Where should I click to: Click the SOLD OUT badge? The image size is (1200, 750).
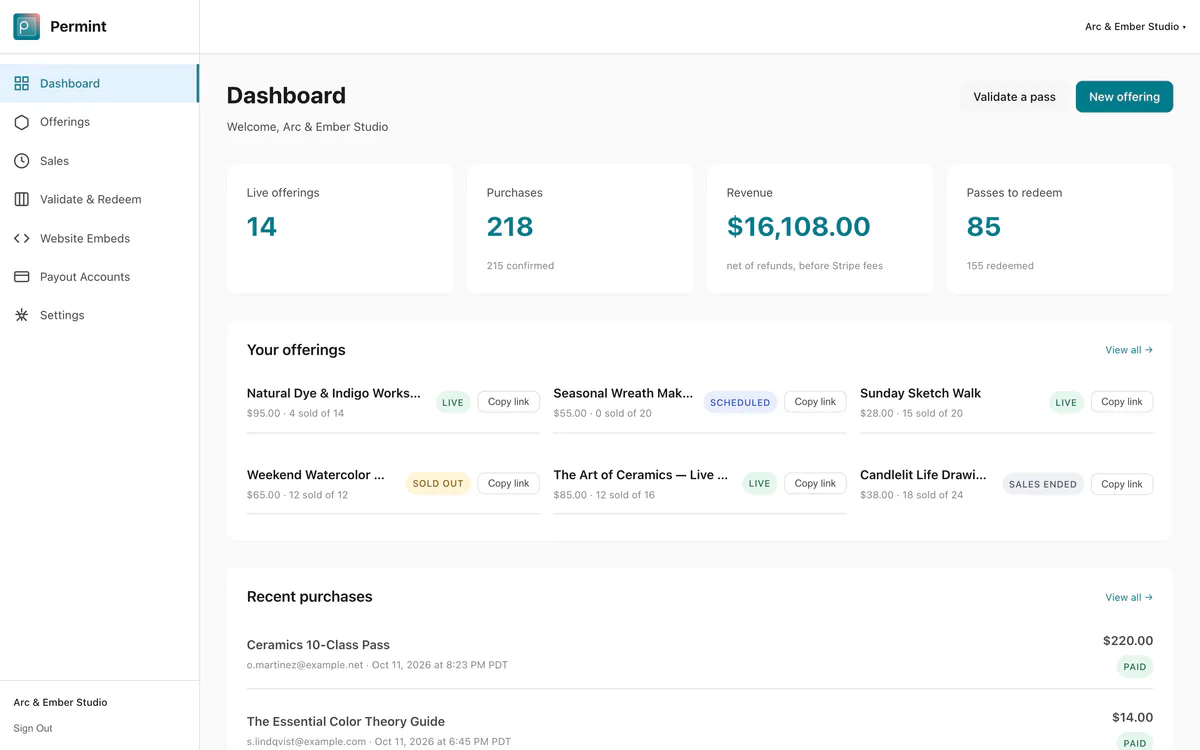[x=438, y=484]
